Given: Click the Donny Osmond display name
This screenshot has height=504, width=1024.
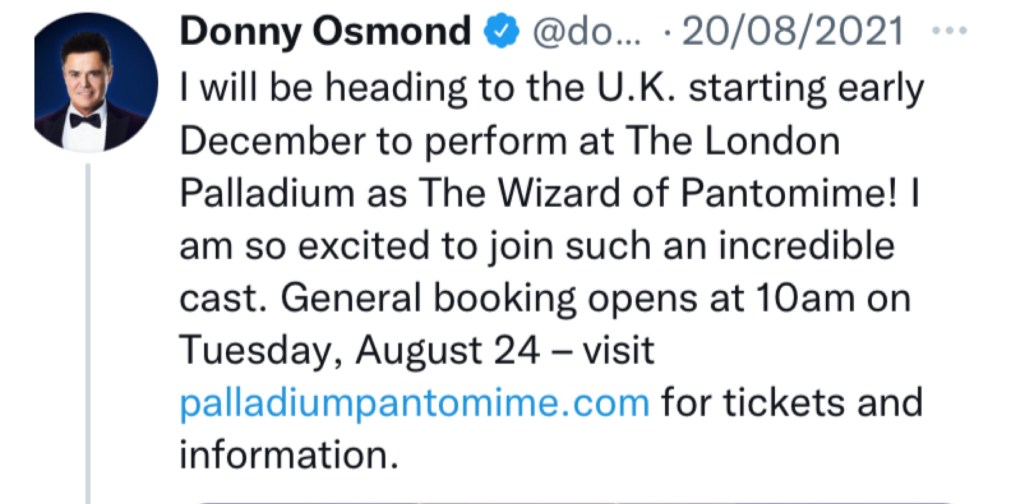Looking at the screenshot, I should coord(326,33).
